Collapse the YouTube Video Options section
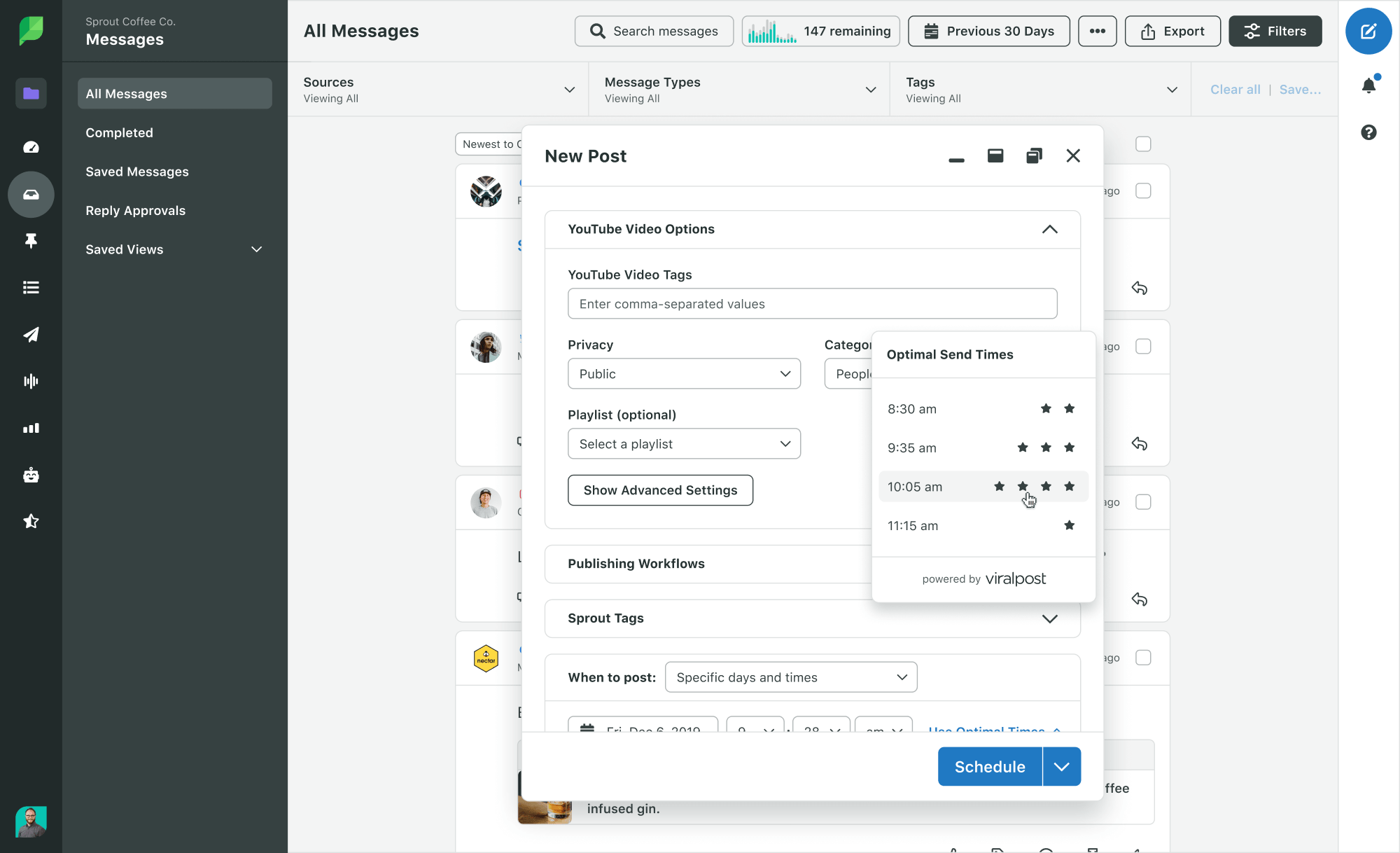 click(x=1049, y=229)
